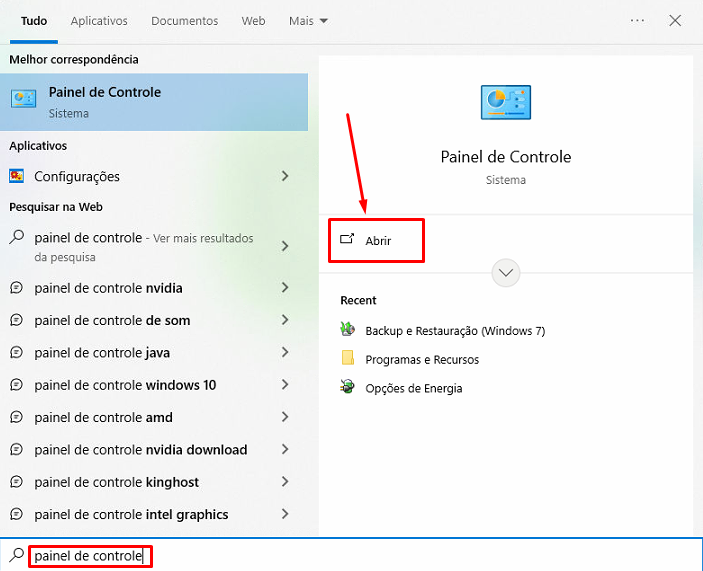Expand the painel de controle amd chevron
This screenshot has height=571, width=703.
(x=285, y=417)
